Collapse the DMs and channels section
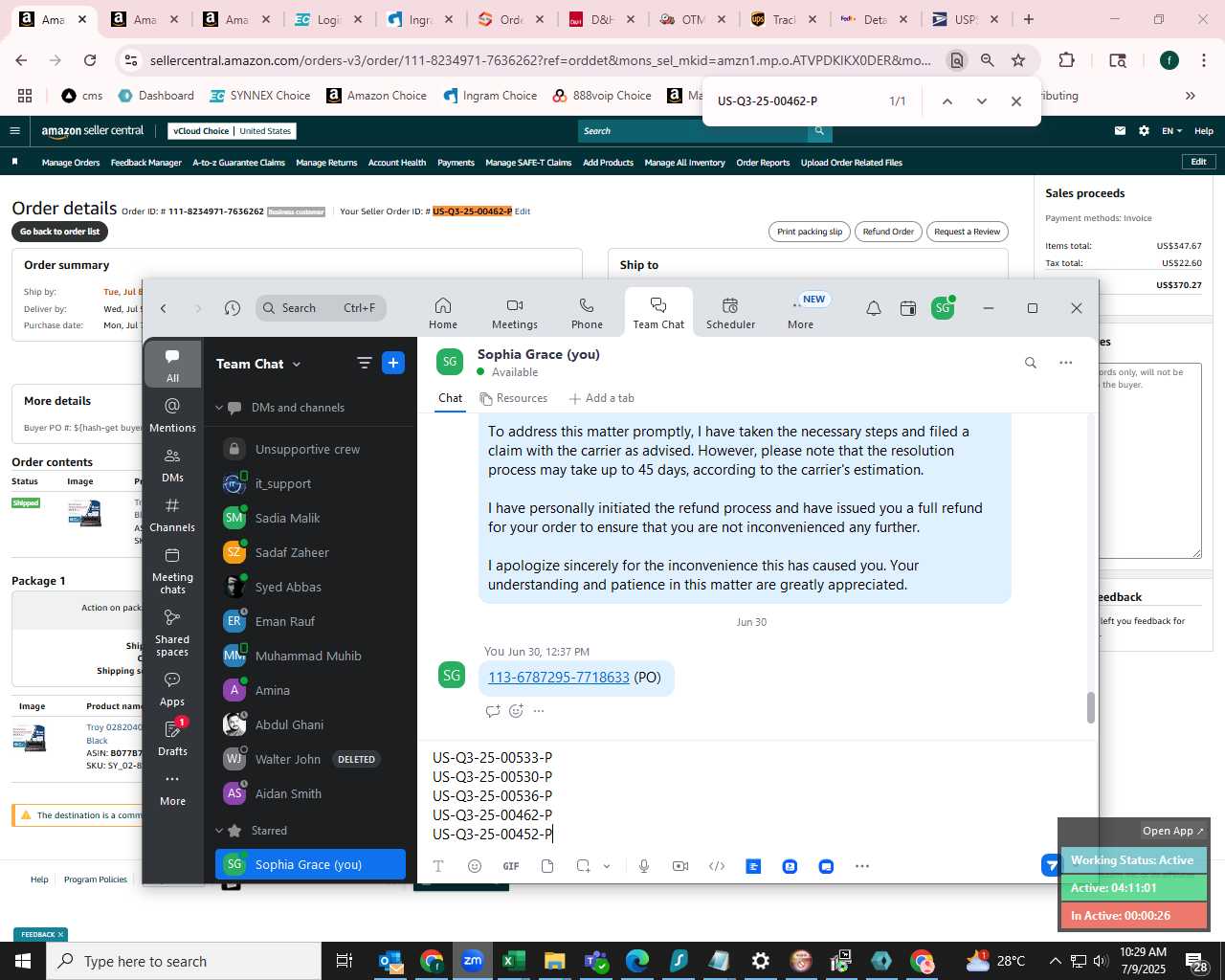 tap(219, 408)
